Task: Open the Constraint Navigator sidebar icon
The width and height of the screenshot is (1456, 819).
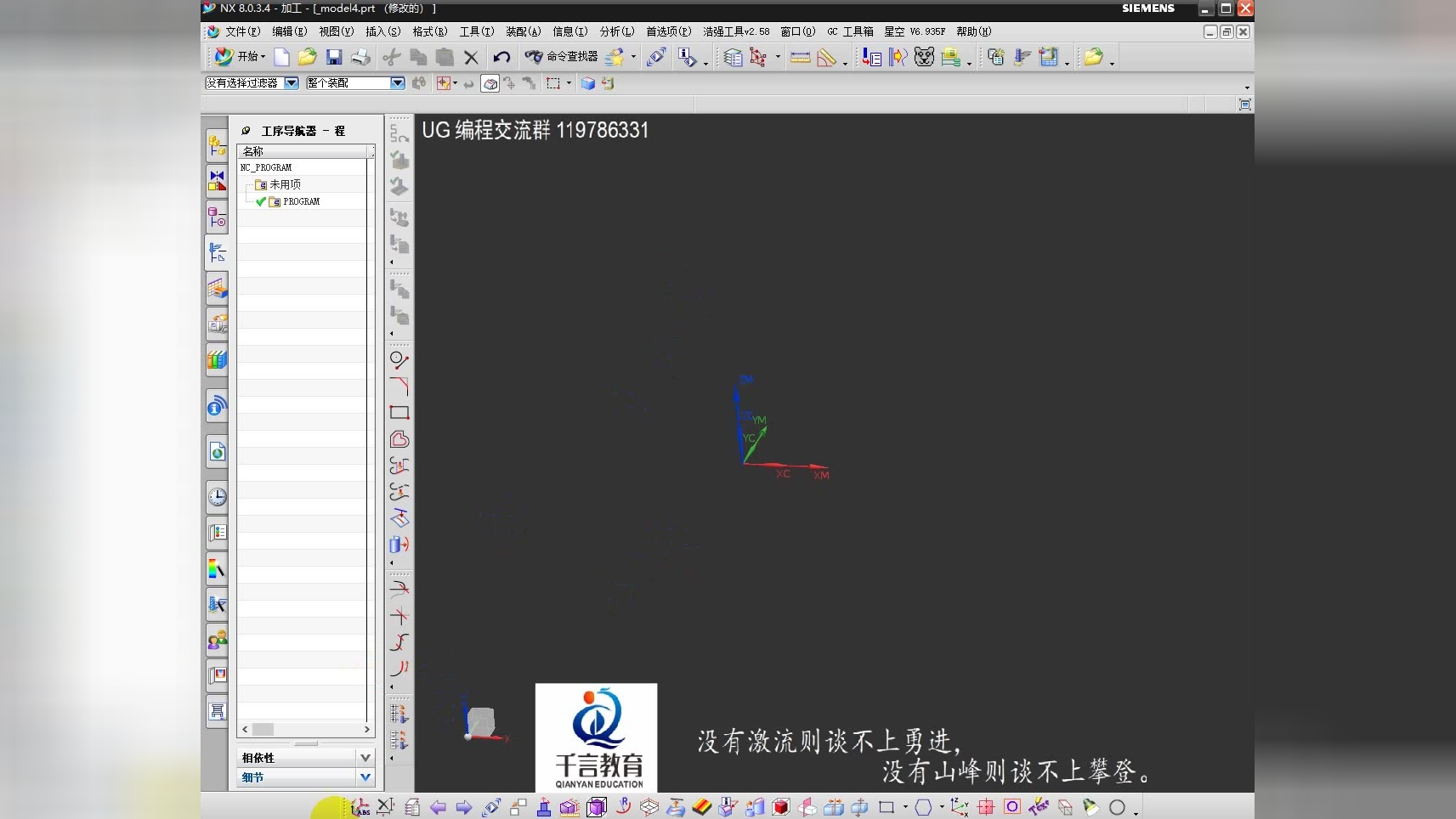Action: 217,181
